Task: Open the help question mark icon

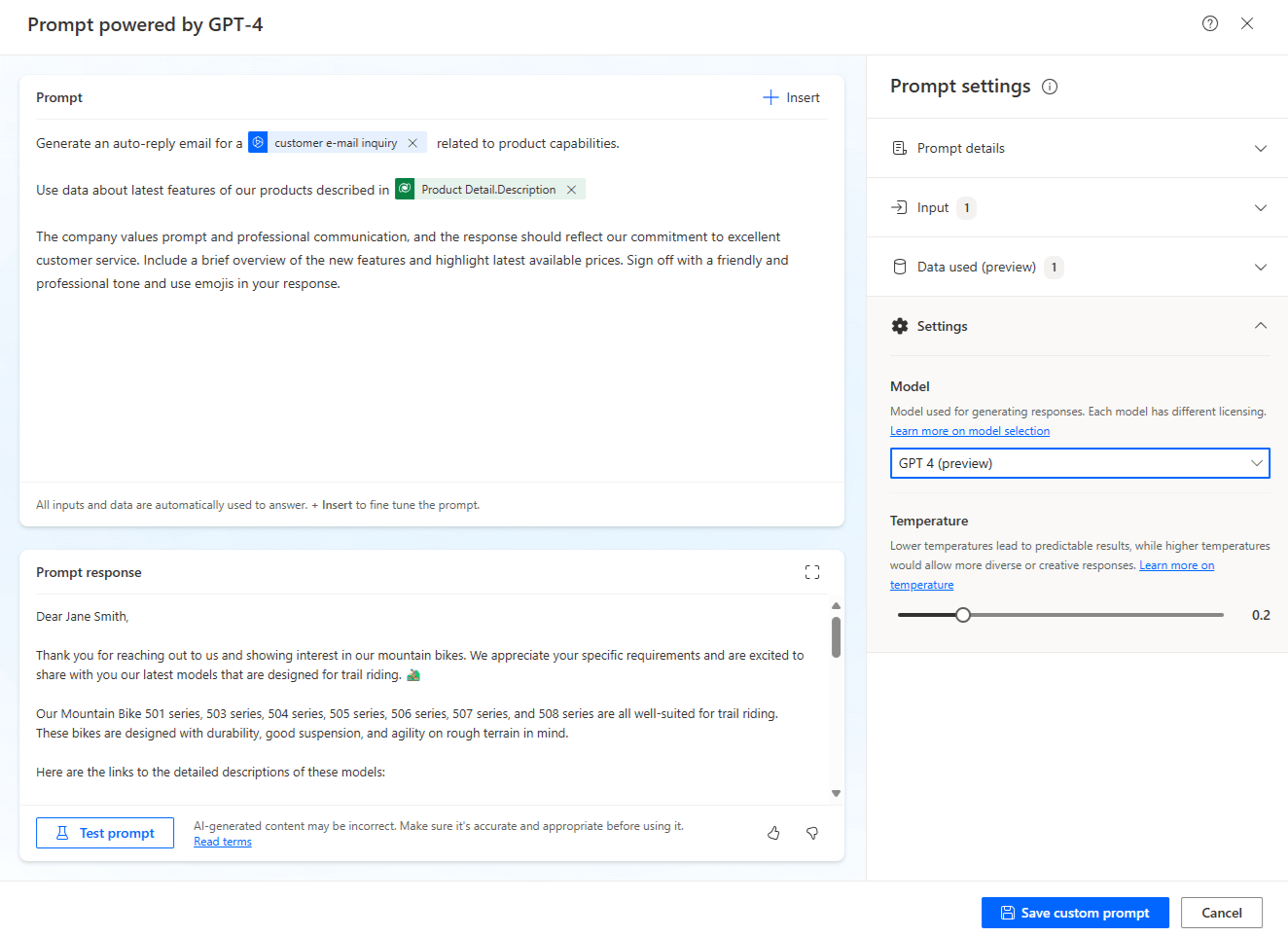Action: [1210, 23]
